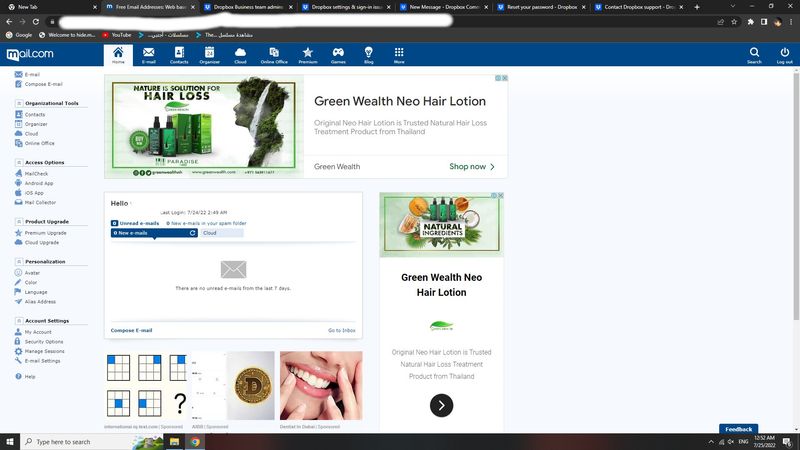This screenshot has height=450, width=800.
Task: Switch to Reset your password Dropbox tab
Action: click(542, 7)
